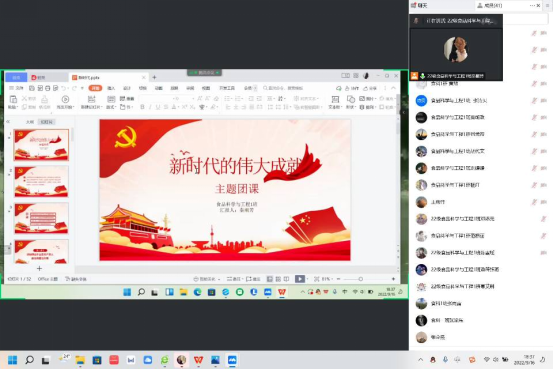Toggle normal view button in status bar
The image size is (553, 369).
pyautogui.click(x=270, y=279)
